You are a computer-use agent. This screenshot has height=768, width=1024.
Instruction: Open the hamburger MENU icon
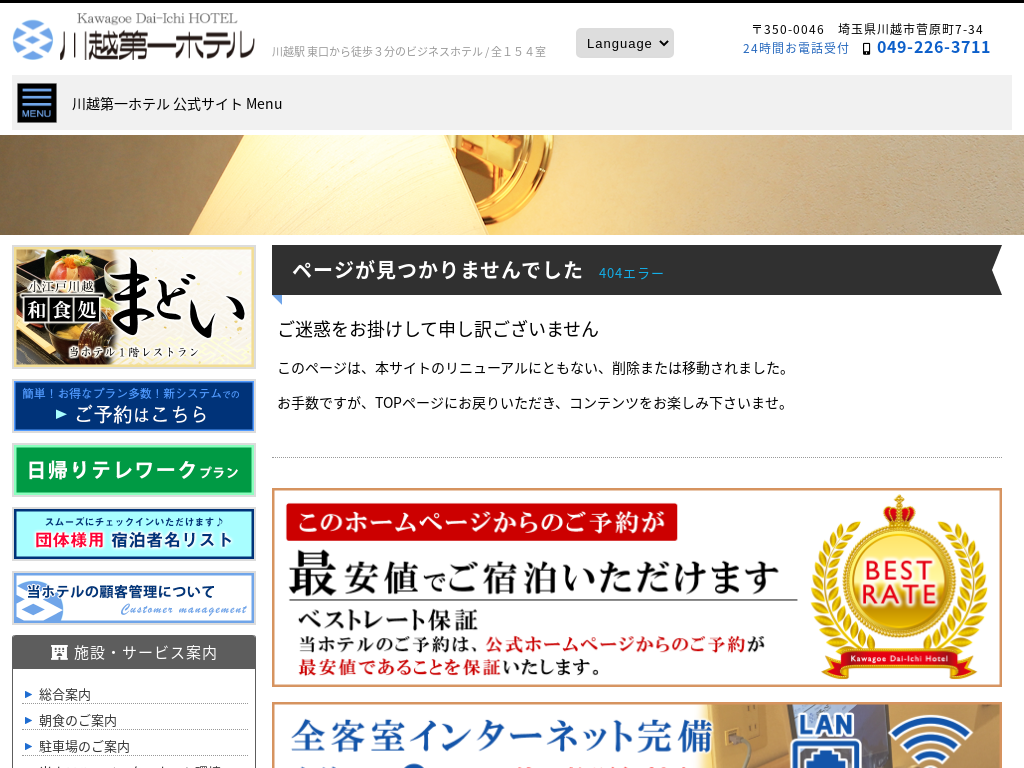pos(37,103)
